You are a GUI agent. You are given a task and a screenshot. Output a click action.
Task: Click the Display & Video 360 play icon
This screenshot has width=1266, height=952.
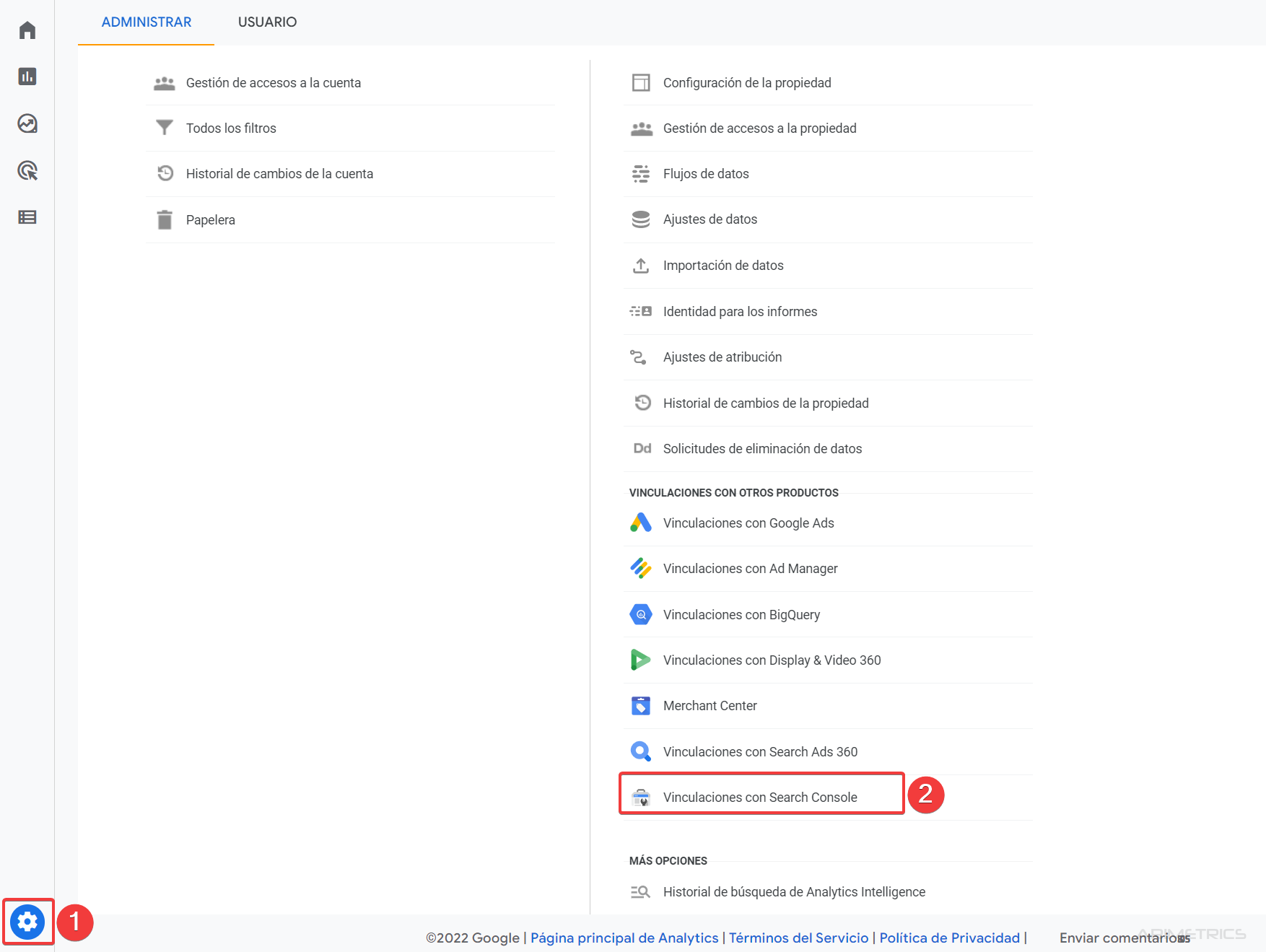[x=641, y=660]
